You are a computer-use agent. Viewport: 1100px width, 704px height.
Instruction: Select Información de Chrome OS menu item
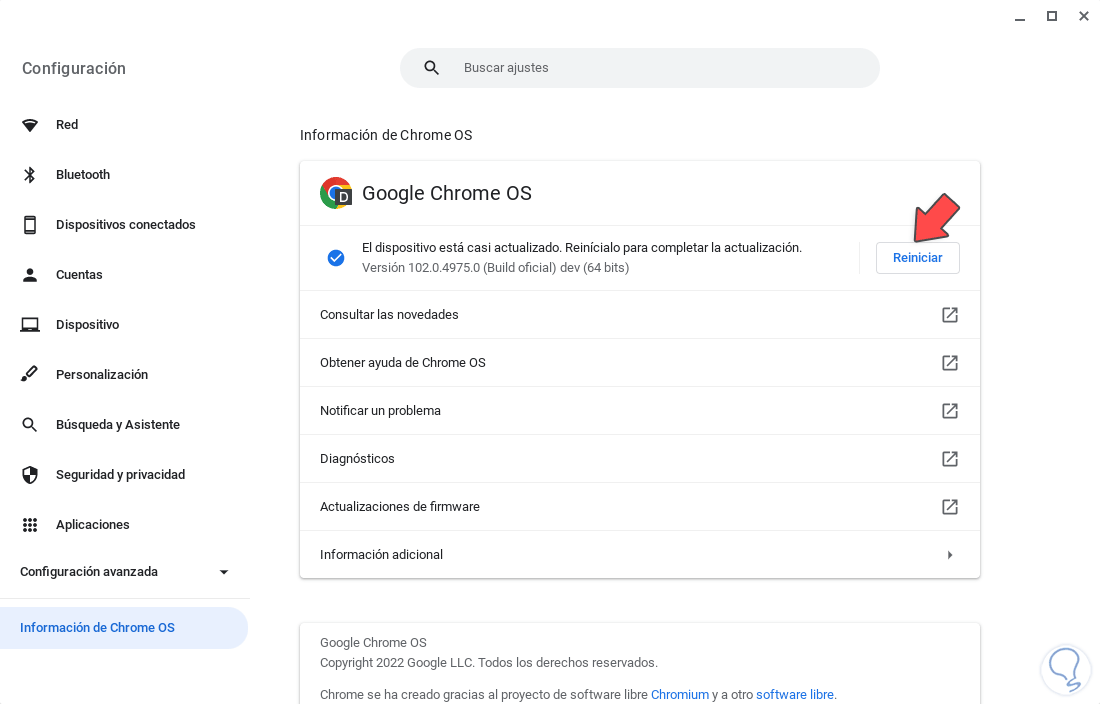pyautogui.click(x=97, y=628)
